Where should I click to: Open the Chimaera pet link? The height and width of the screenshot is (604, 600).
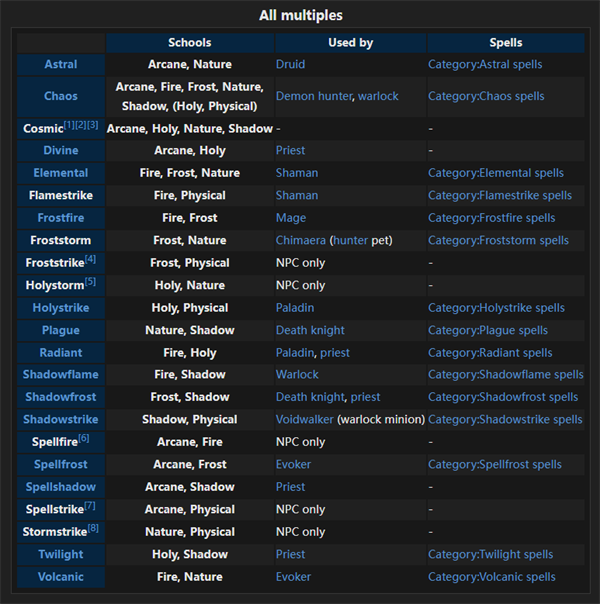click(x=301, y=240)
